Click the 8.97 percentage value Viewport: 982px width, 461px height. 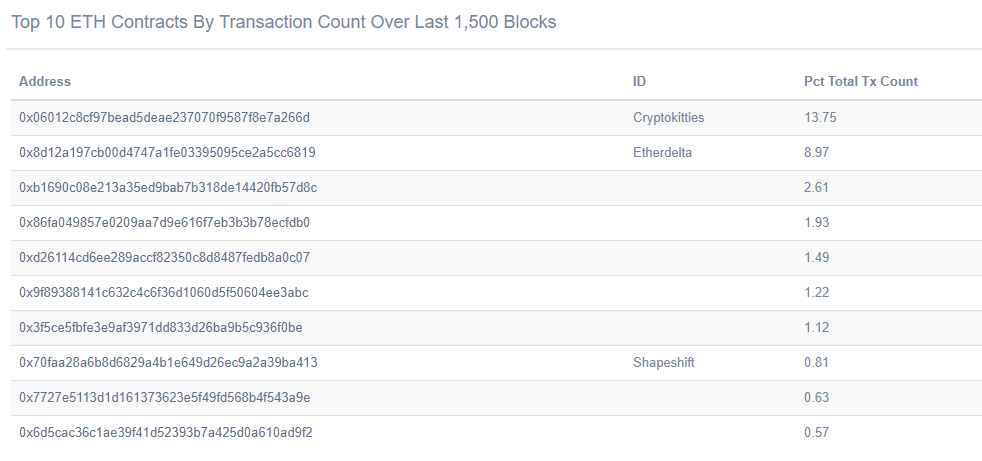coord(817,153)
